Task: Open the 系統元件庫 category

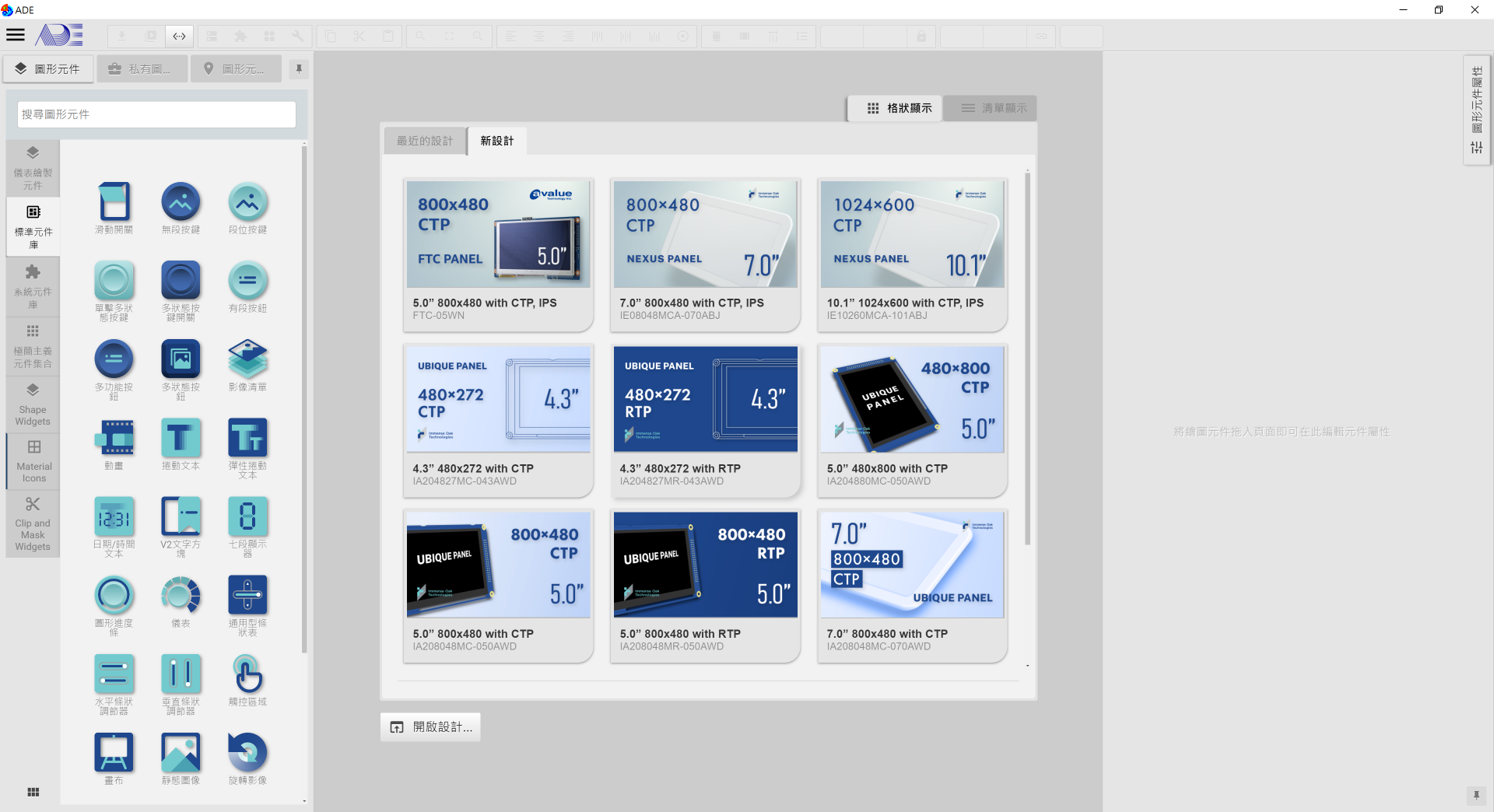Action: pyautogui.click(x=33, y=287)
